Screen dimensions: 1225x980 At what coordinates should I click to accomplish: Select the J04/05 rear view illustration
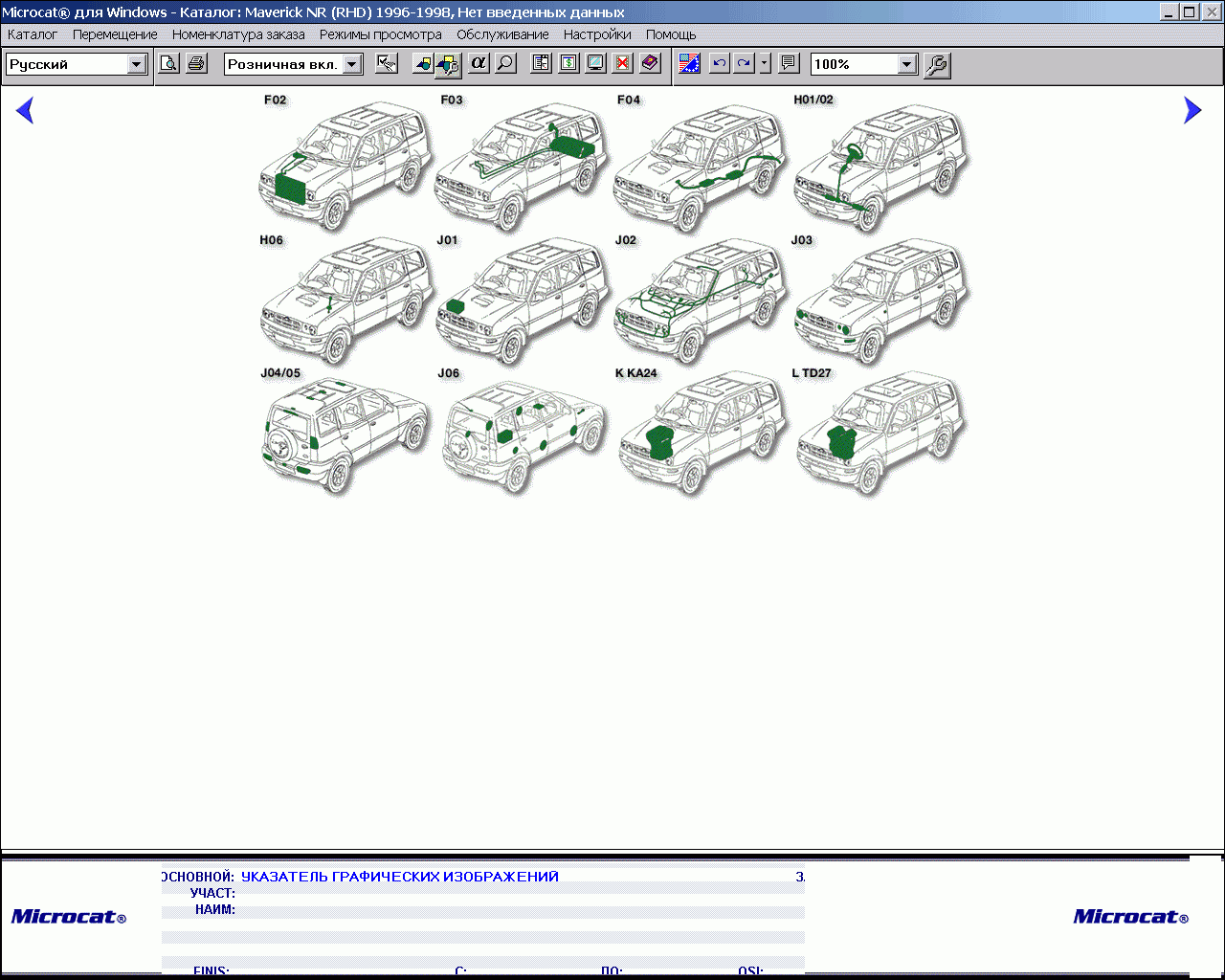point(345,432)
